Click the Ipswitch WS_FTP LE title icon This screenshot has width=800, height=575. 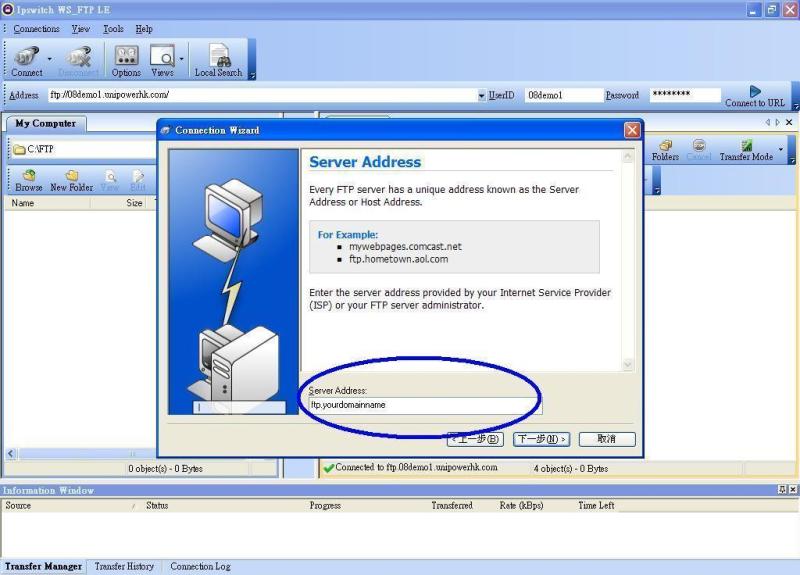coord(8,9)
